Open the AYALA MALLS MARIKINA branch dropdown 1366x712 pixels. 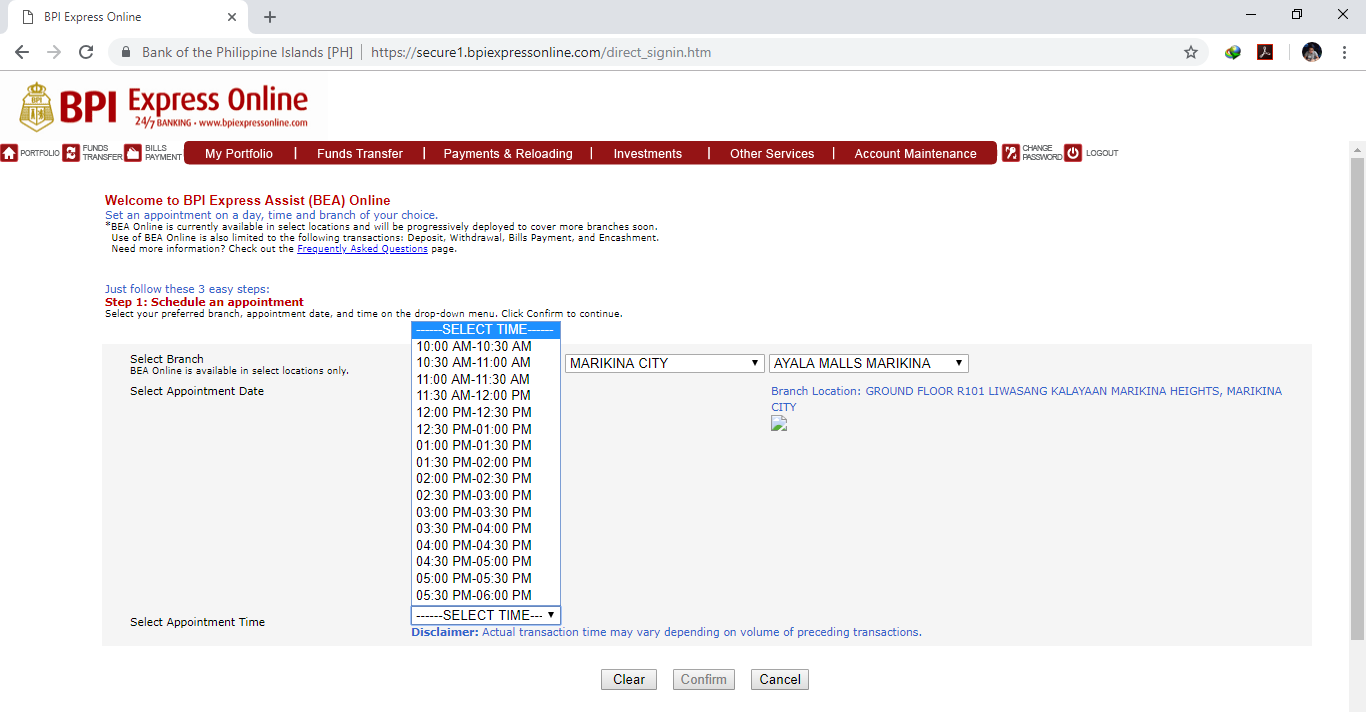coord(868,363)
